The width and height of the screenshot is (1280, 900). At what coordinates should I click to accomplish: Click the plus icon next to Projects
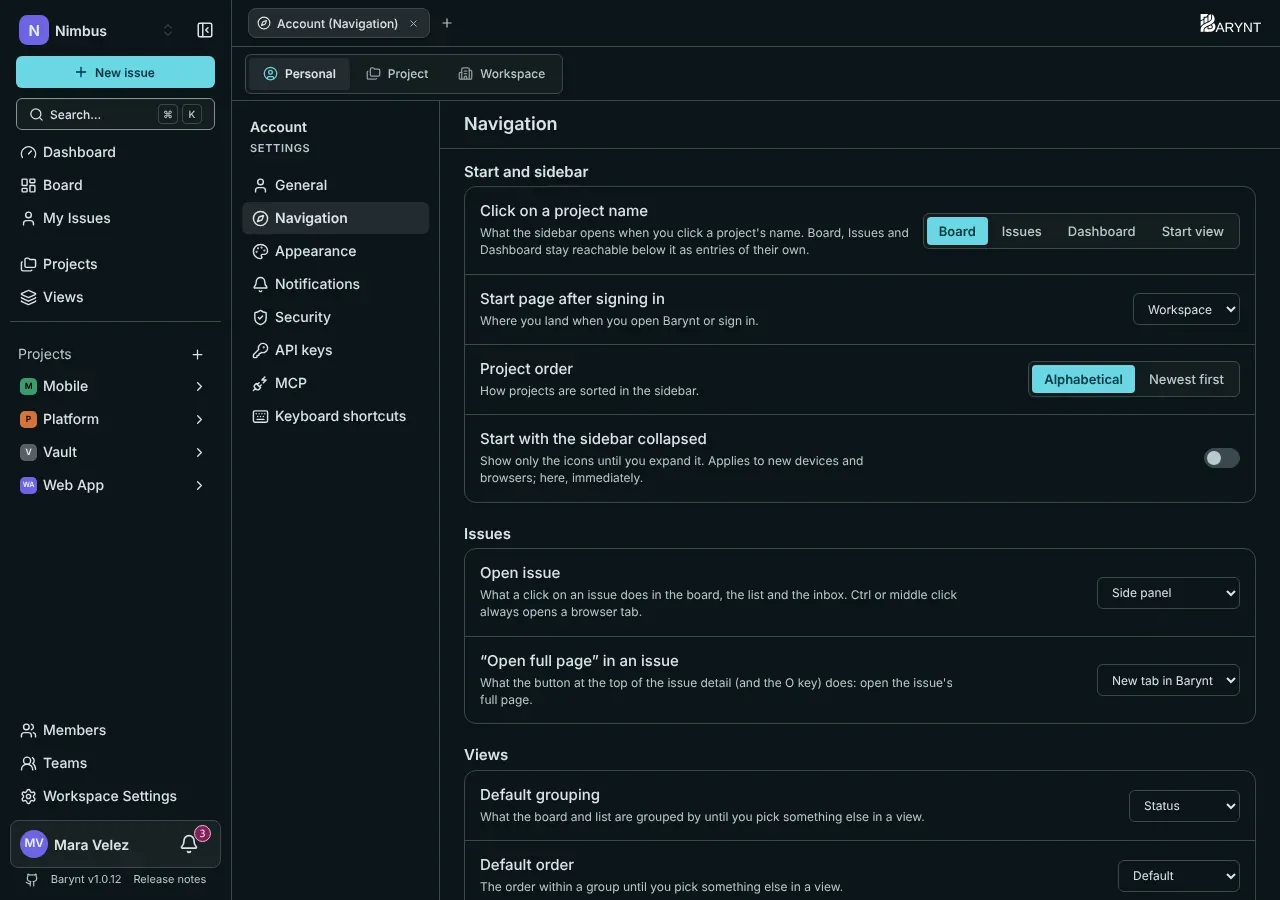coord(197,354)
